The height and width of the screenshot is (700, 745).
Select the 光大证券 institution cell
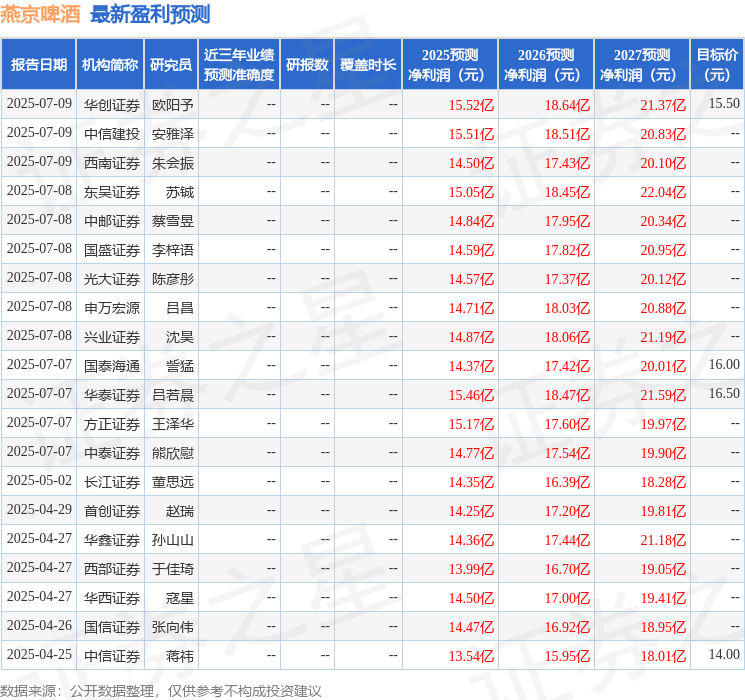[112, 279]
